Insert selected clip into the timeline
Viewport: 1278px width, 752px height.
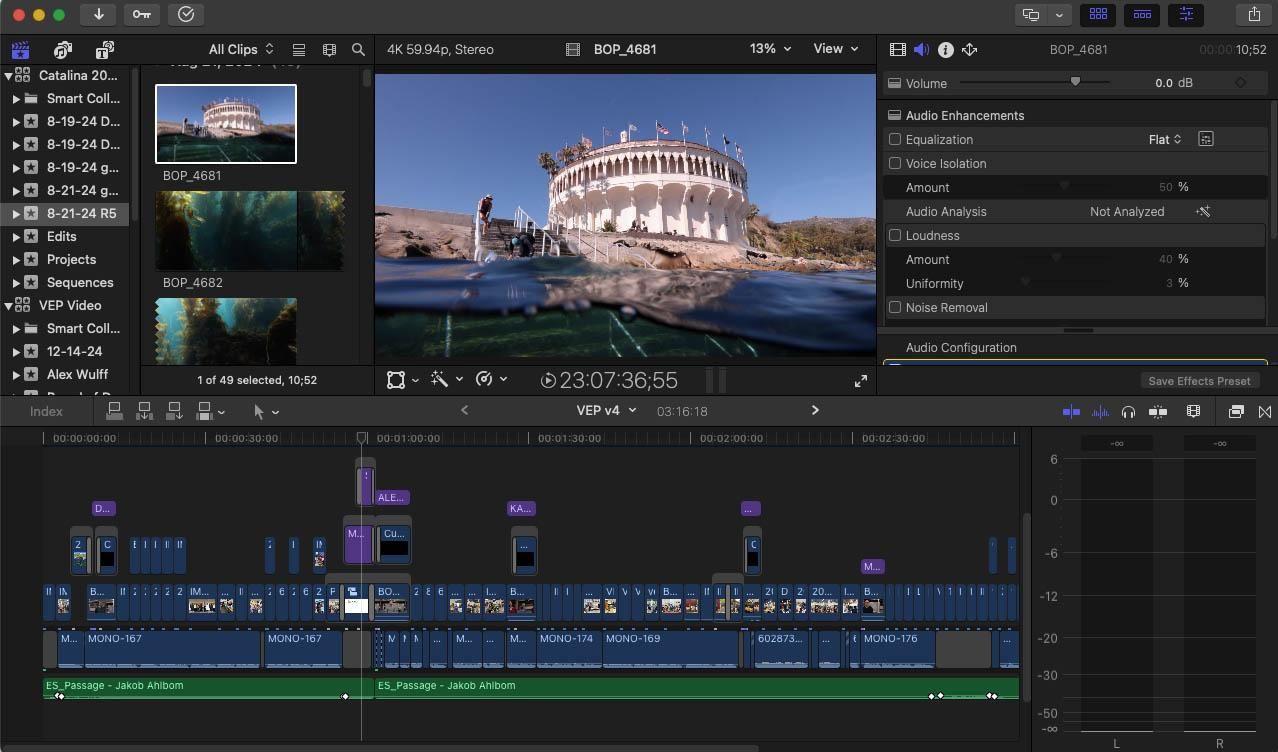tap(144, 411)
